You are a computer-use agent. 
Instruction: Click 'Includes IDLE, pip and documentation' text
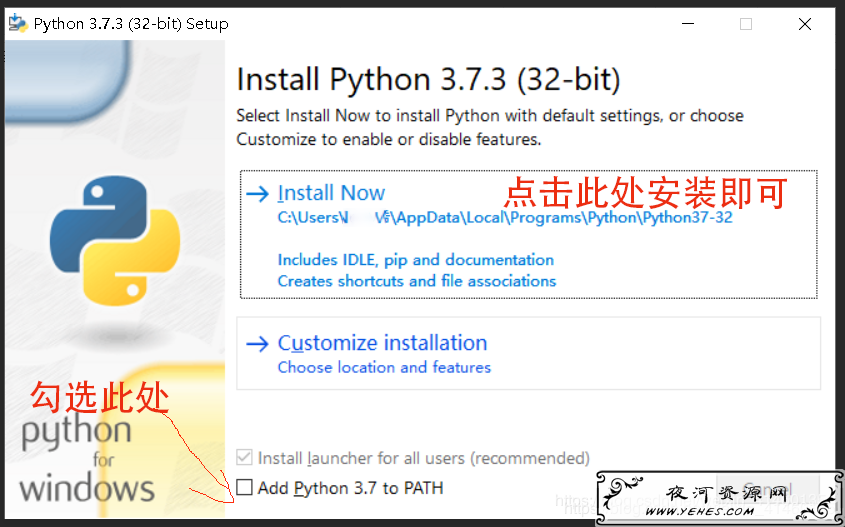[415, 260]
